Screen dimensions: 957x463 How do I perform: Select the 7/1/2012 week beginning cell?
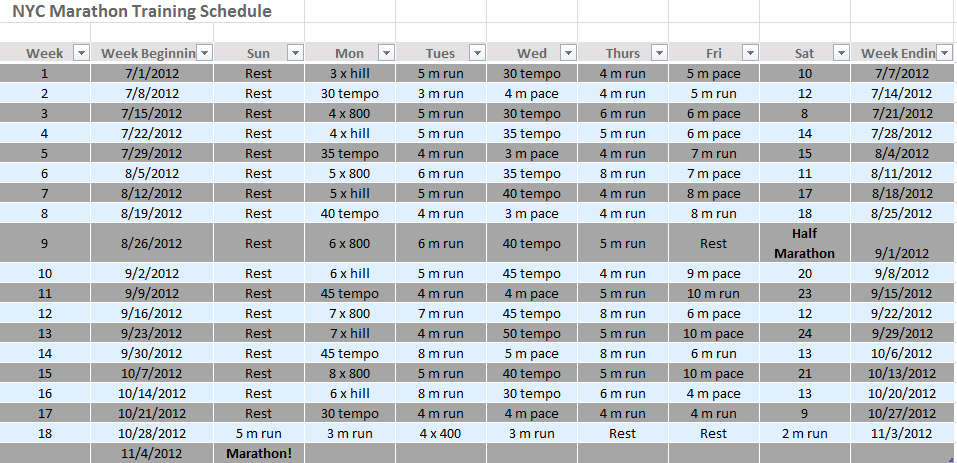coord(152,73)
